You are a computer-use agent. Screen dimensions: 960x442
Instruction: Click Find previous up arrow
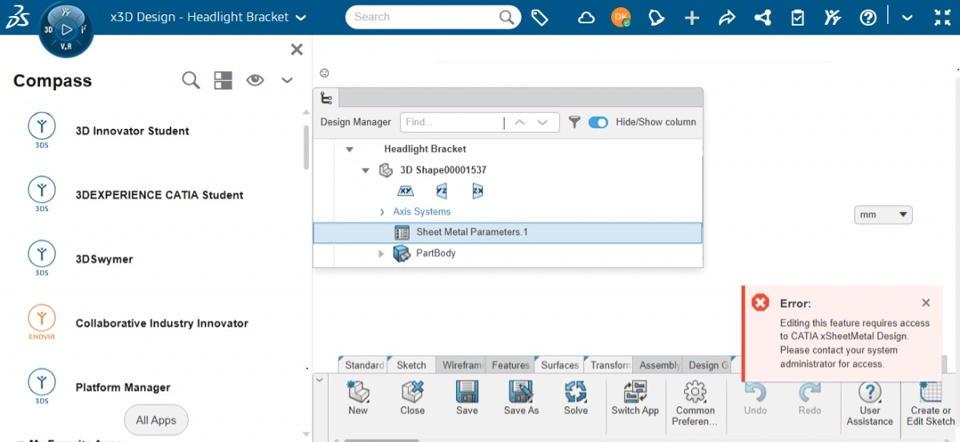[520, 122]
